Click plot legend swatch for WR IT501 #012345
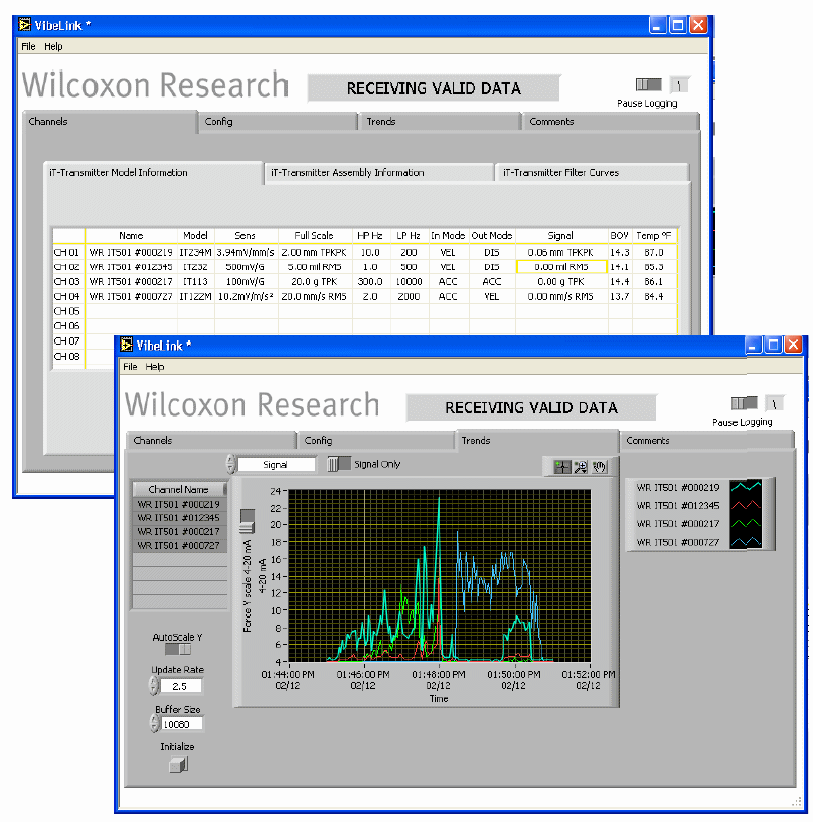 [752, 505]
